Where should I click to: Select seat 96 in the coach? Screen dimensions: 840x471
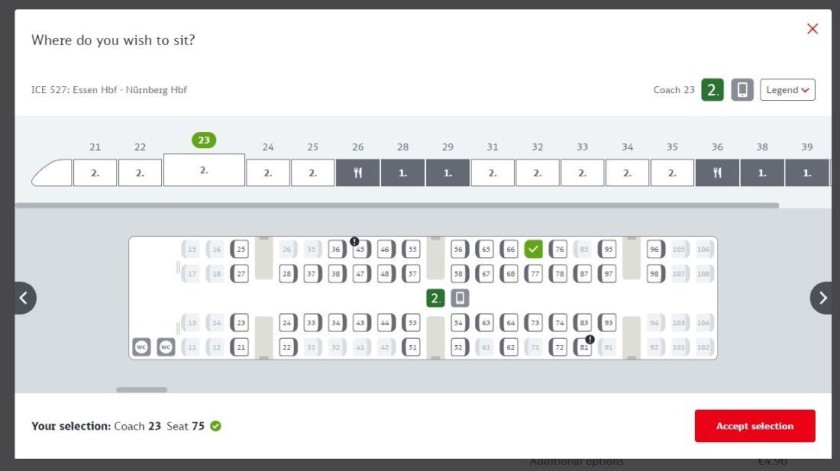[x=655, y=249]
